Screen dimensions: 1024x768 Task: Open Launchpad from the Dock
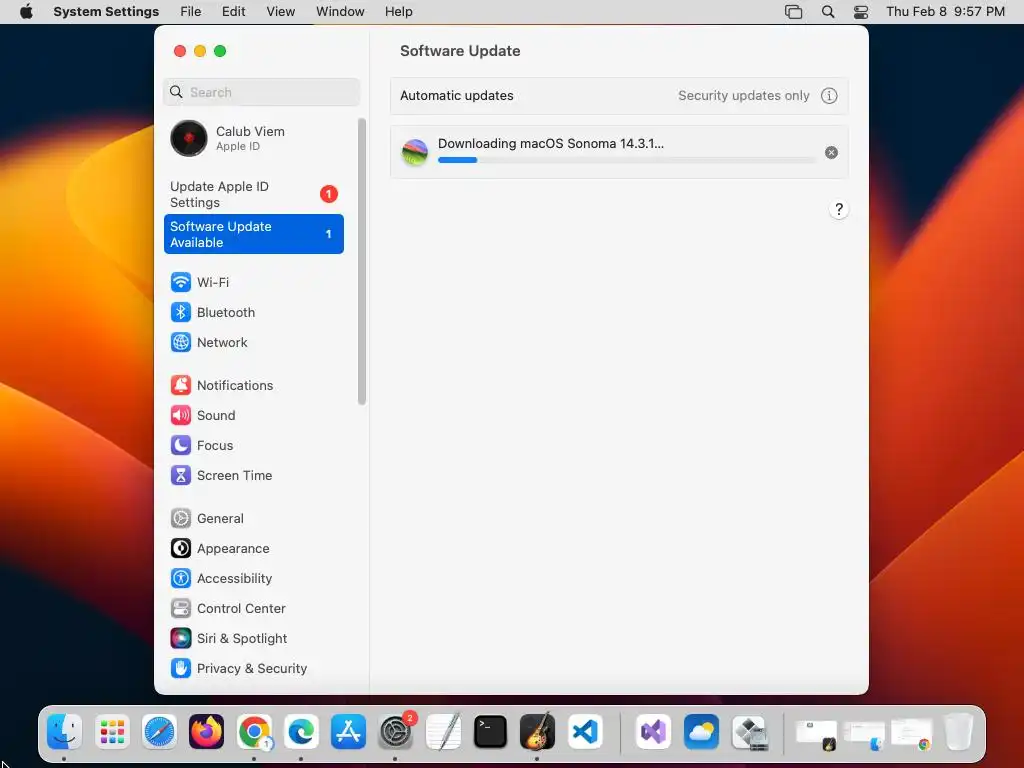112,731
